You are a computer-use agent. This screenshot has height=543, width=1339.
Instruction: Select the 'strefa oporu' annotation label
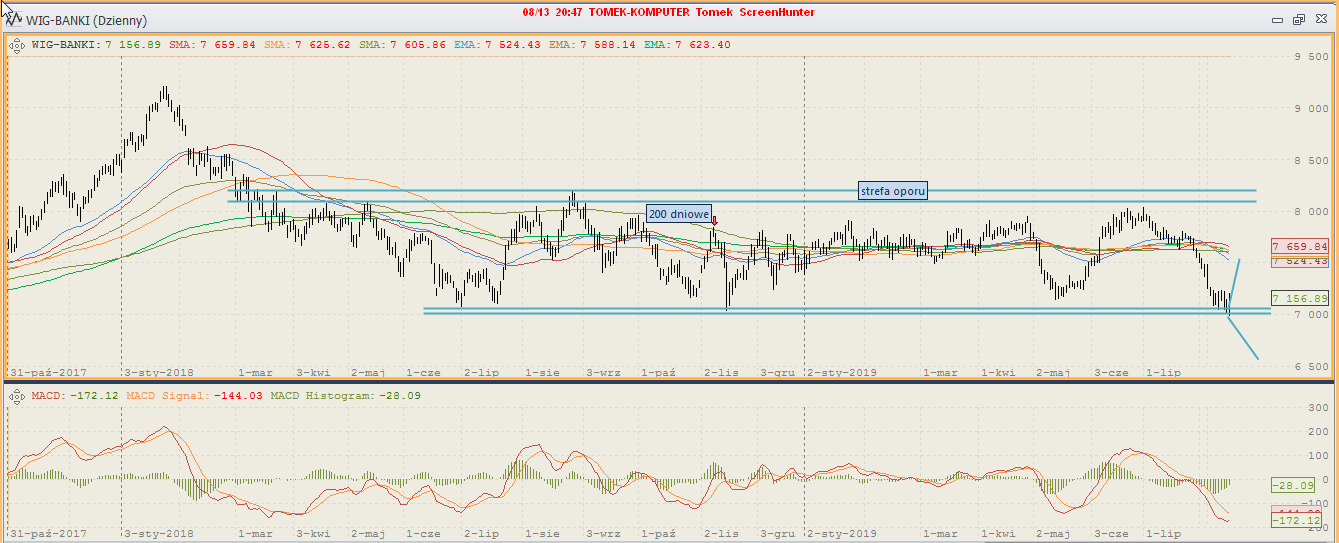(x=892, y=190)
